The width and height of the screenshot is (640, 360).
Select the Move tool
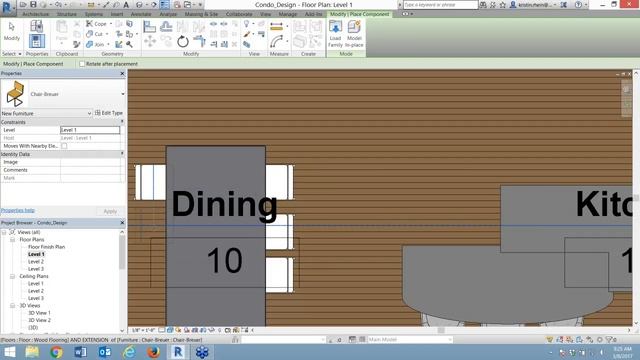click(149, 42)
